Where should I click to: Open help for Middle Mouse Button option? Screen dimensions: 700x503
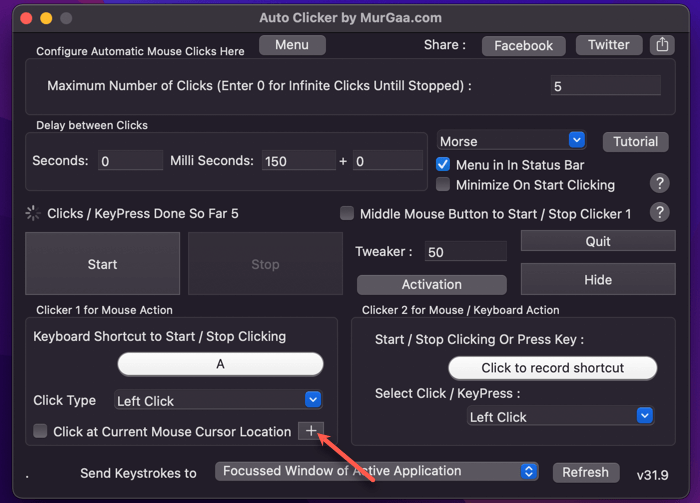coord(659,212)
